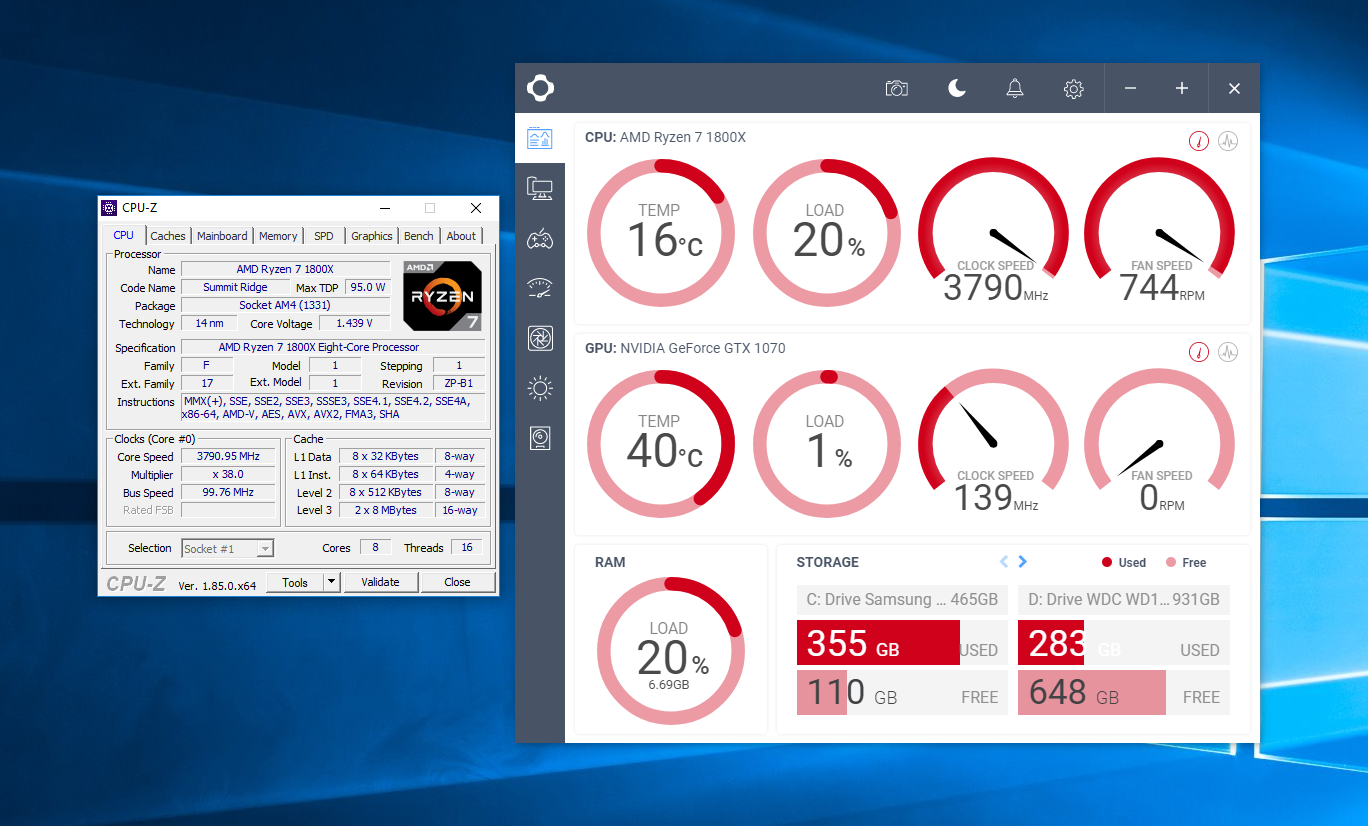The height and width of the screenshot is (826, 1368).
Task: Expand the Tools dropdown arrow in CPU-Z
Action: (x=332, y=582)
